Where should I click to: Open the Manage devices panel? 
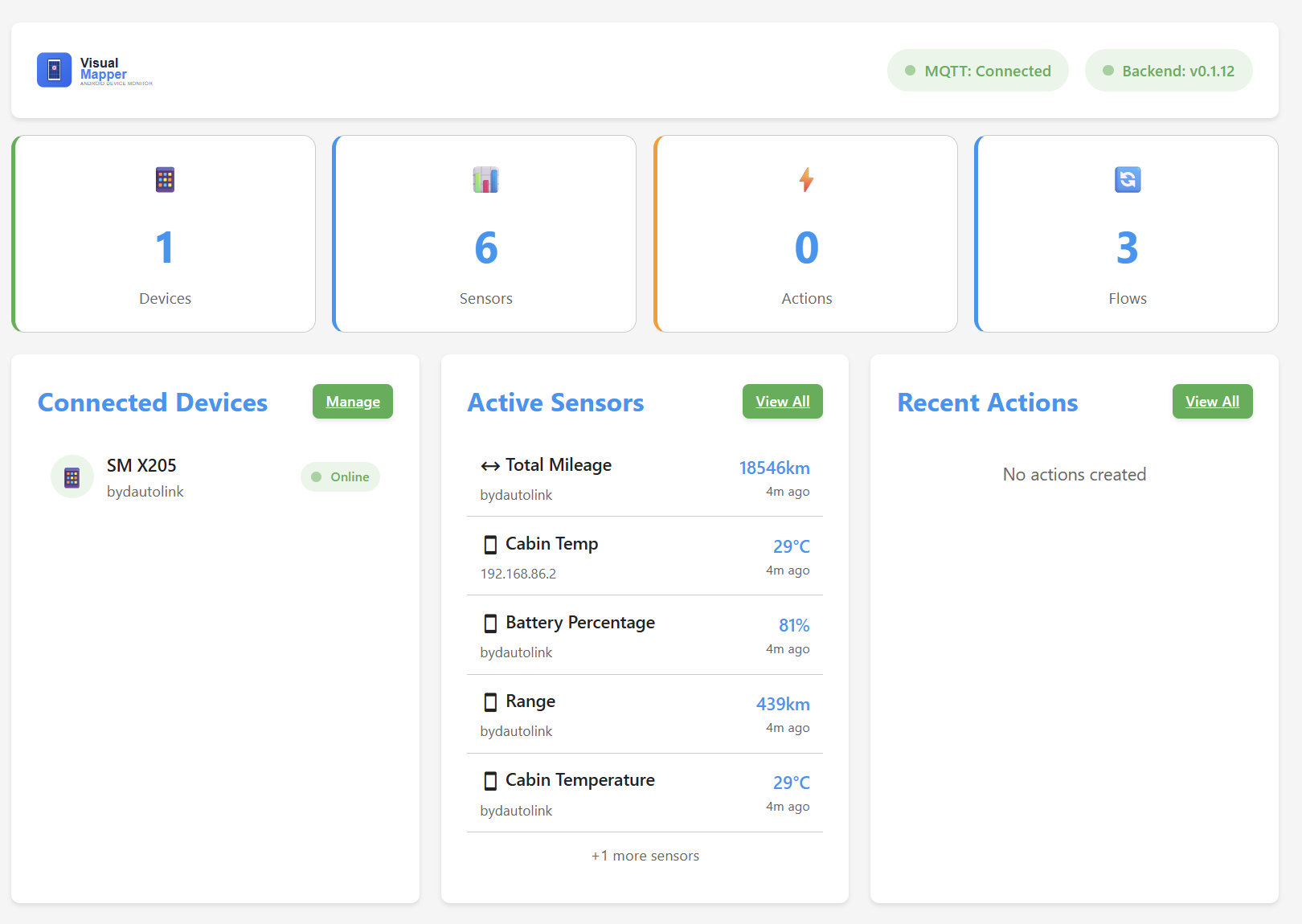point(352,401)
